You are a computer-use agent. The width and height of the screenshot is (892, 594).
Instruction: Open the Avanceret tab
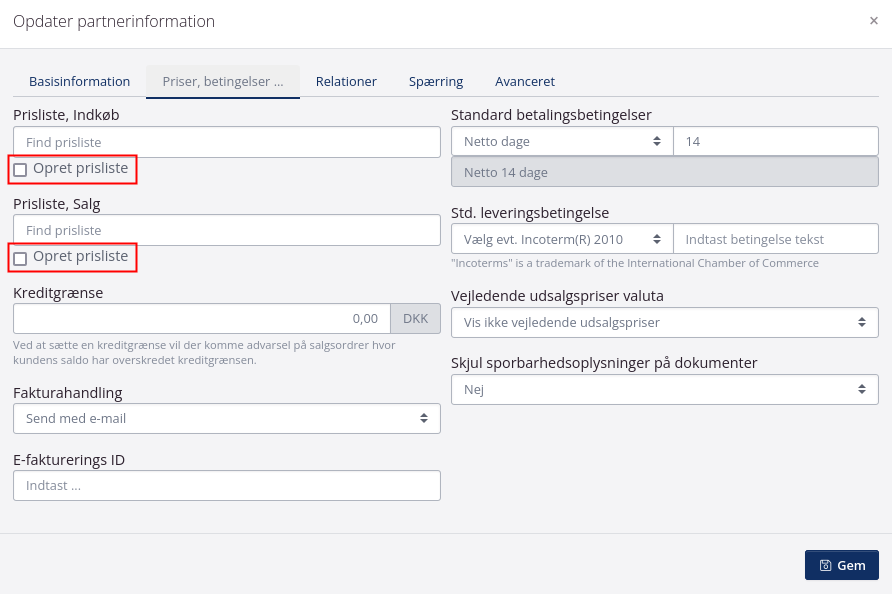pos(522,81)
